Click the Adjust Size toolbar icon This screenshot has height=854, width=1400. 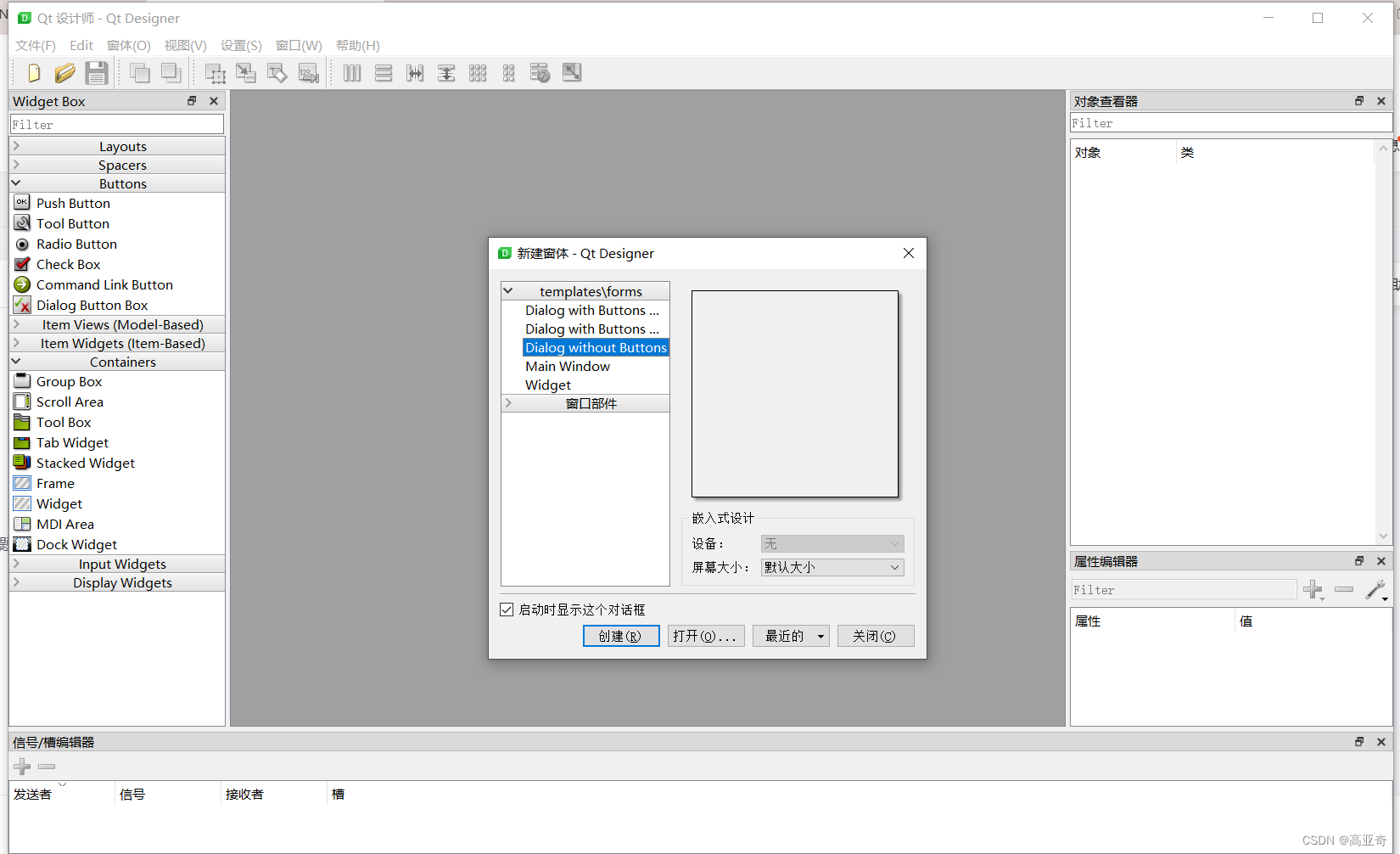[x=572, y=73]
